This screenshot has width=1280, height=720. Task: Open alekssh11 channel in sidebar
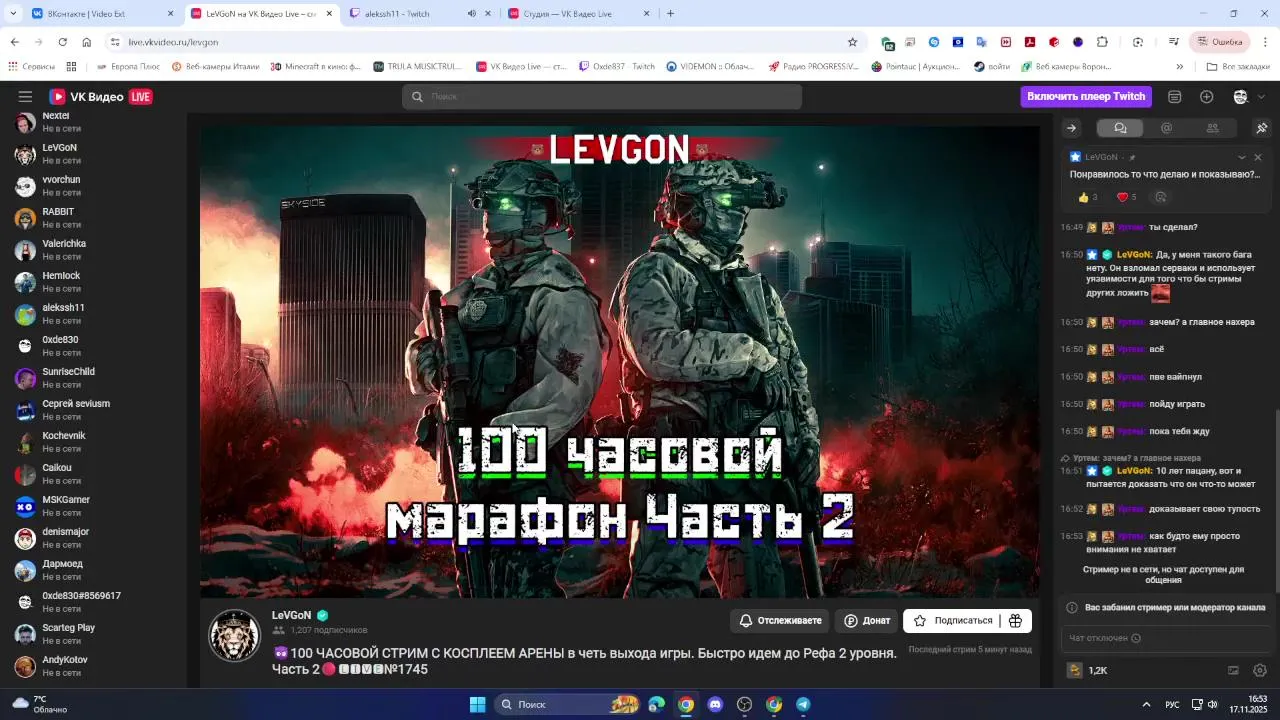coord(93,314)
